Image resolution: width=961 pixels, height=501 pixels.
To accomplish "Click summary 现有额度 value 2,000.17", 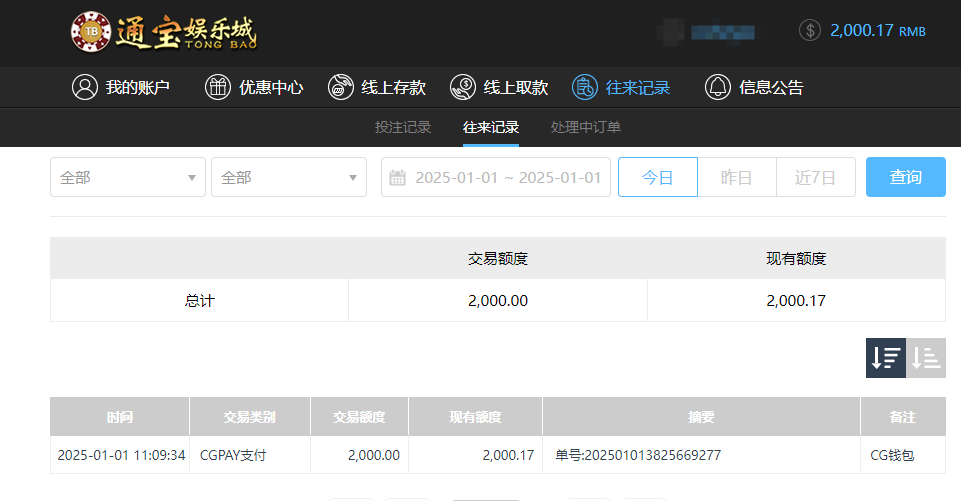I will coord(796,300).
